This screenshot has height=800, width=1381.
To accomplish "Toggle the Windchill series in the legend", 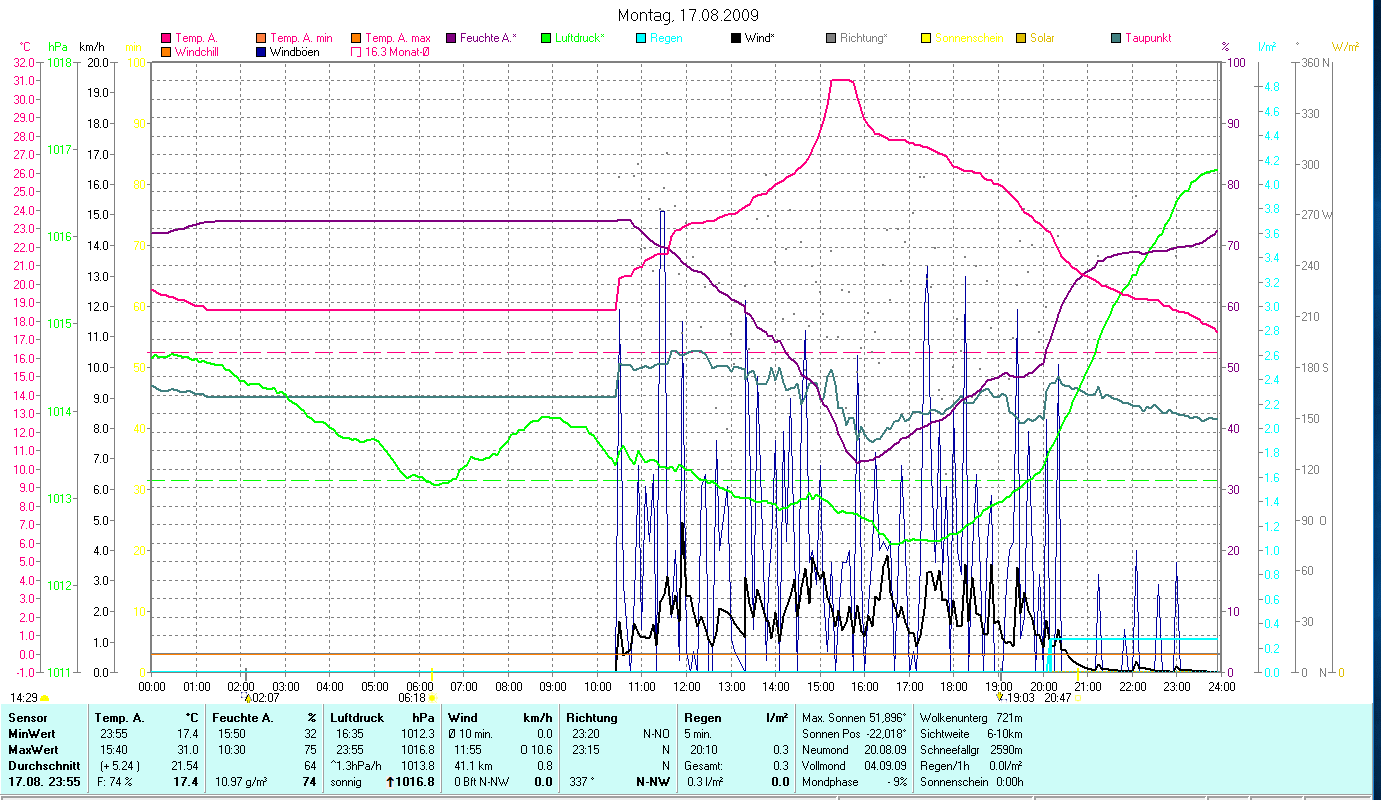I will [166, 51].
